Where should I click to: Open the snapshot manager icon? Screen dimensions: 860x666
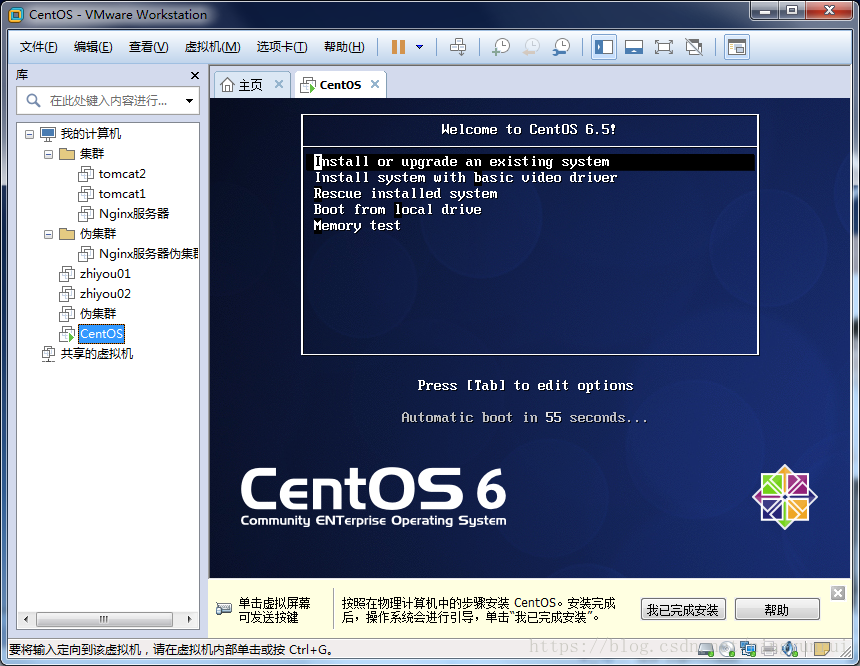click(x=561, y=47)
